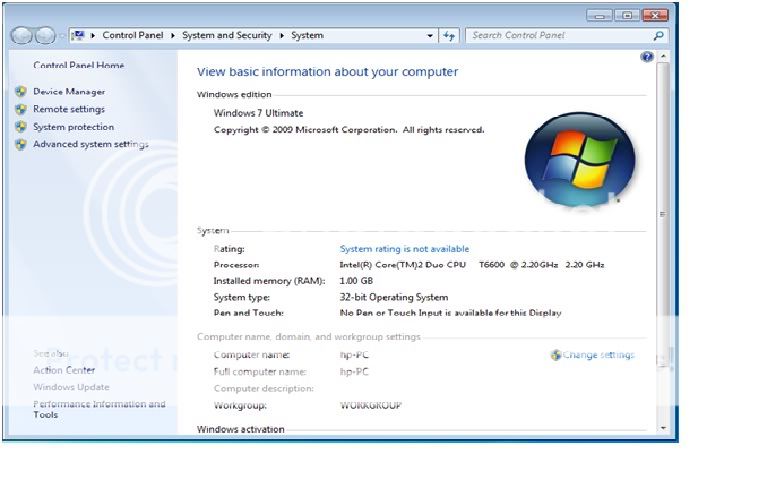Open Device Manager
The image size is (768, 480).
pyautogui.click(x=69, y=92)
